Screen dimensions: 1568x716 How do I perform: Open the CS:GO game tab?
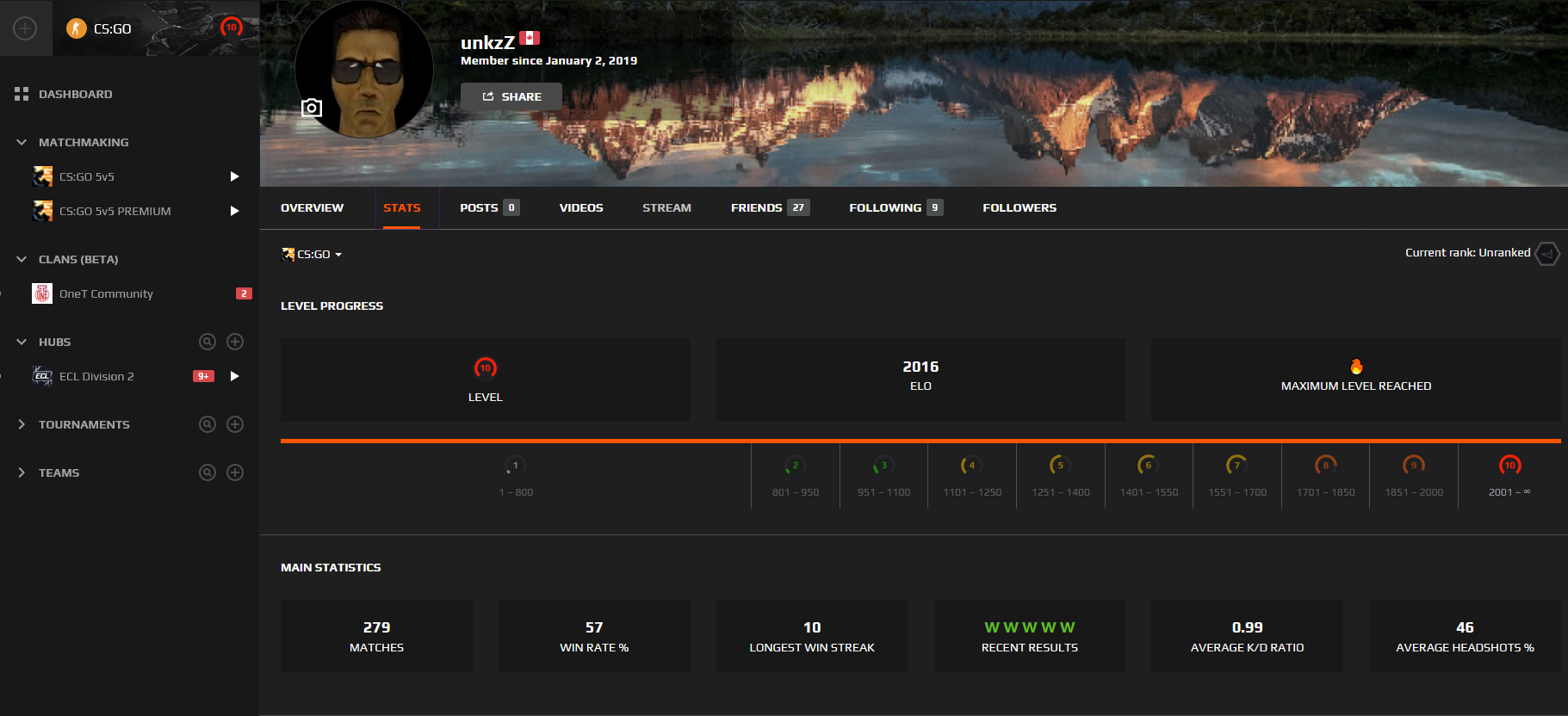[156, 28]
